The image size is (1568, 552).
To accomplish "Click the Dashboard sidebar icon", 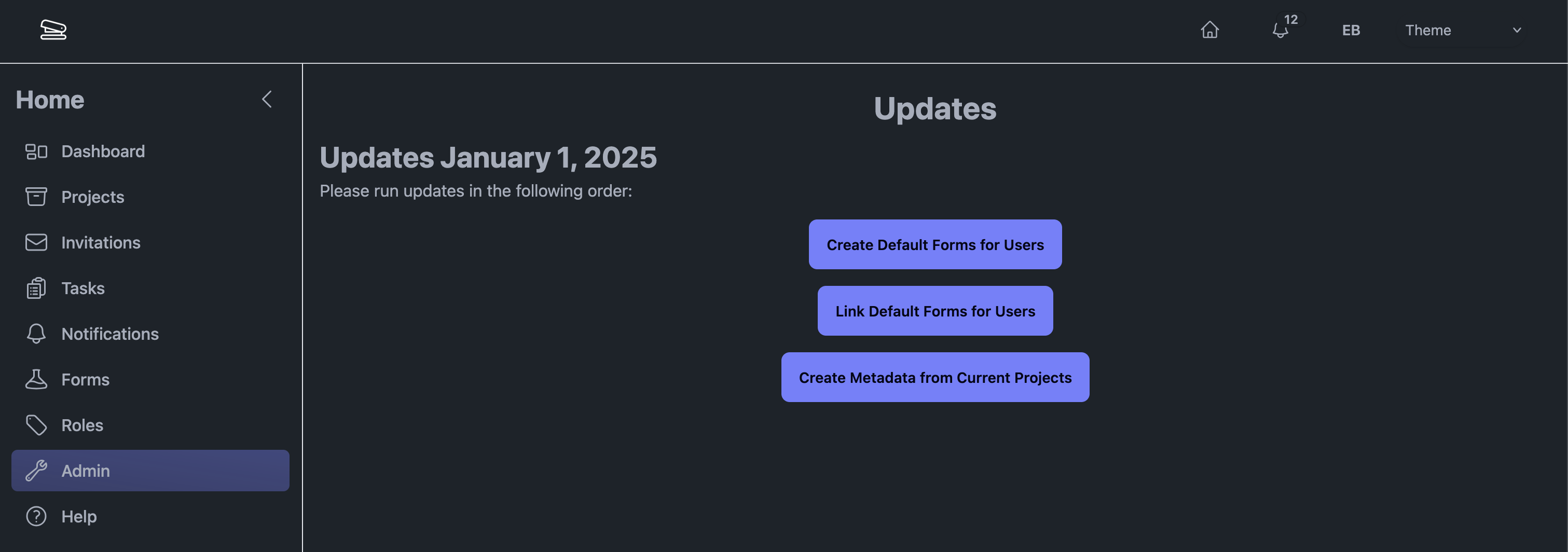I will 36,151.
